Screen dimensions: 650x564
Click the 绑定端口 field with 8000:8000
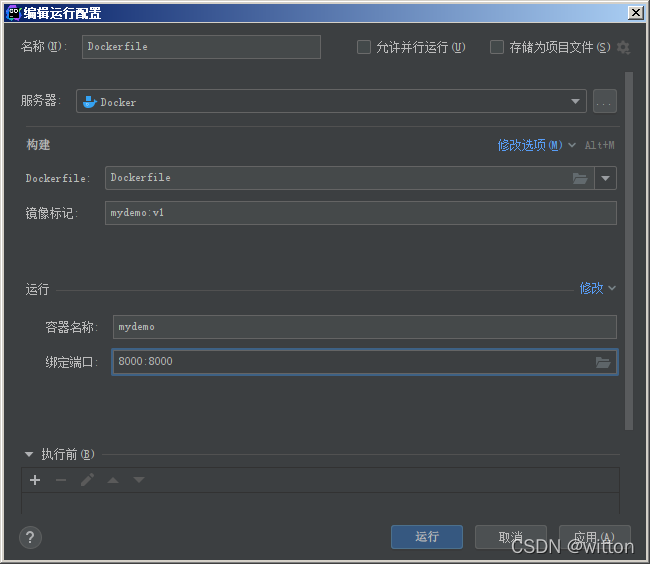pyautogui.click(x=364, y=362)
